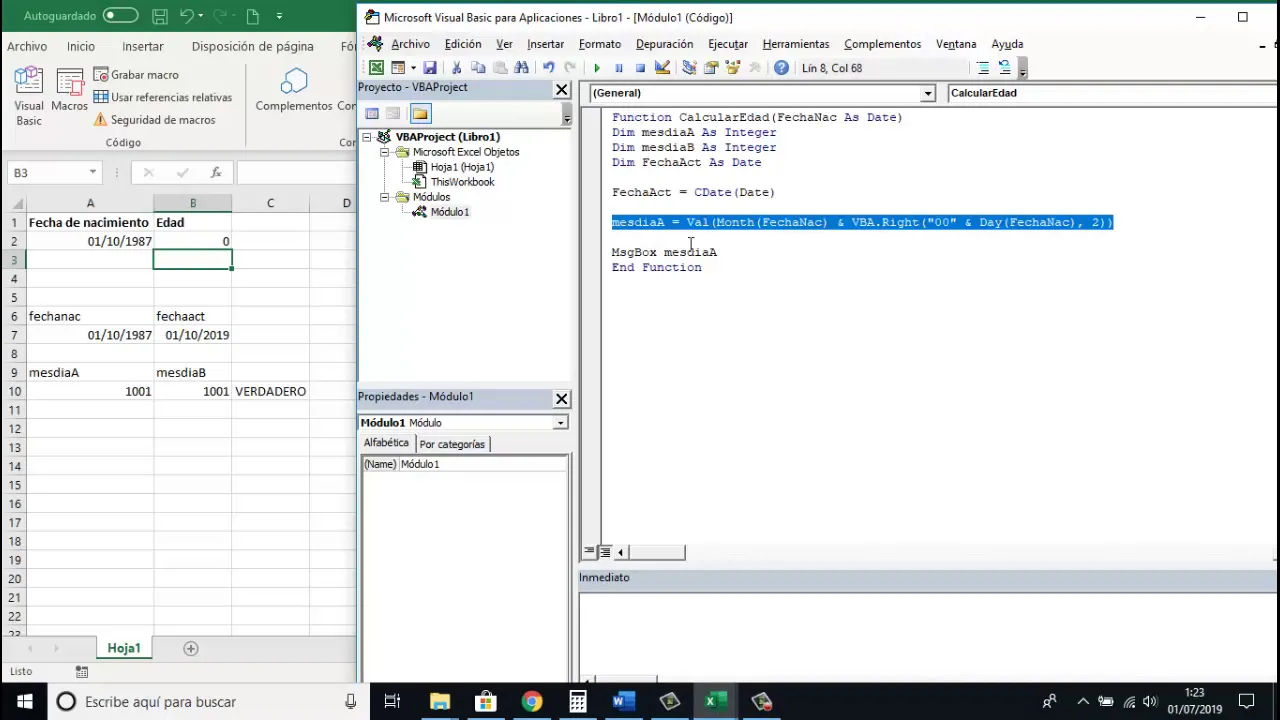Click the Copy icon in VBA toolbar
Image resolution: width=1280 pixels, height=720 pixels.
(478, 68)
